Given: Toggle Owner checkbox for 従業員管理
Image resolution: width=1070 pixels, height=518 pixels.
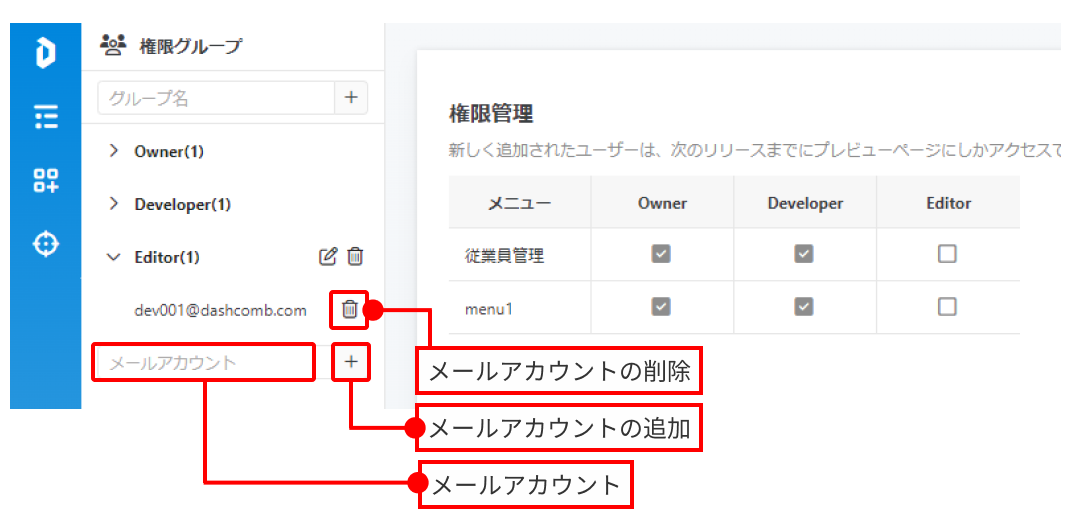Looking at the screenshot, I should 661,255.
